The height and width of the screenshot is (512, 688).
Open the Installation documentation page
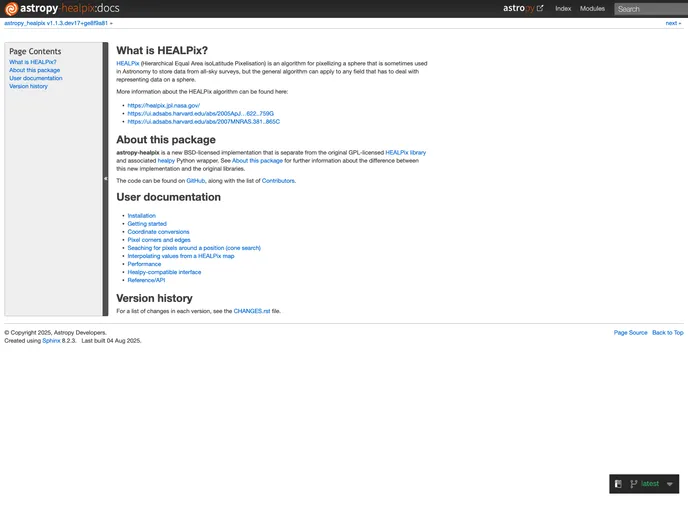141,216
